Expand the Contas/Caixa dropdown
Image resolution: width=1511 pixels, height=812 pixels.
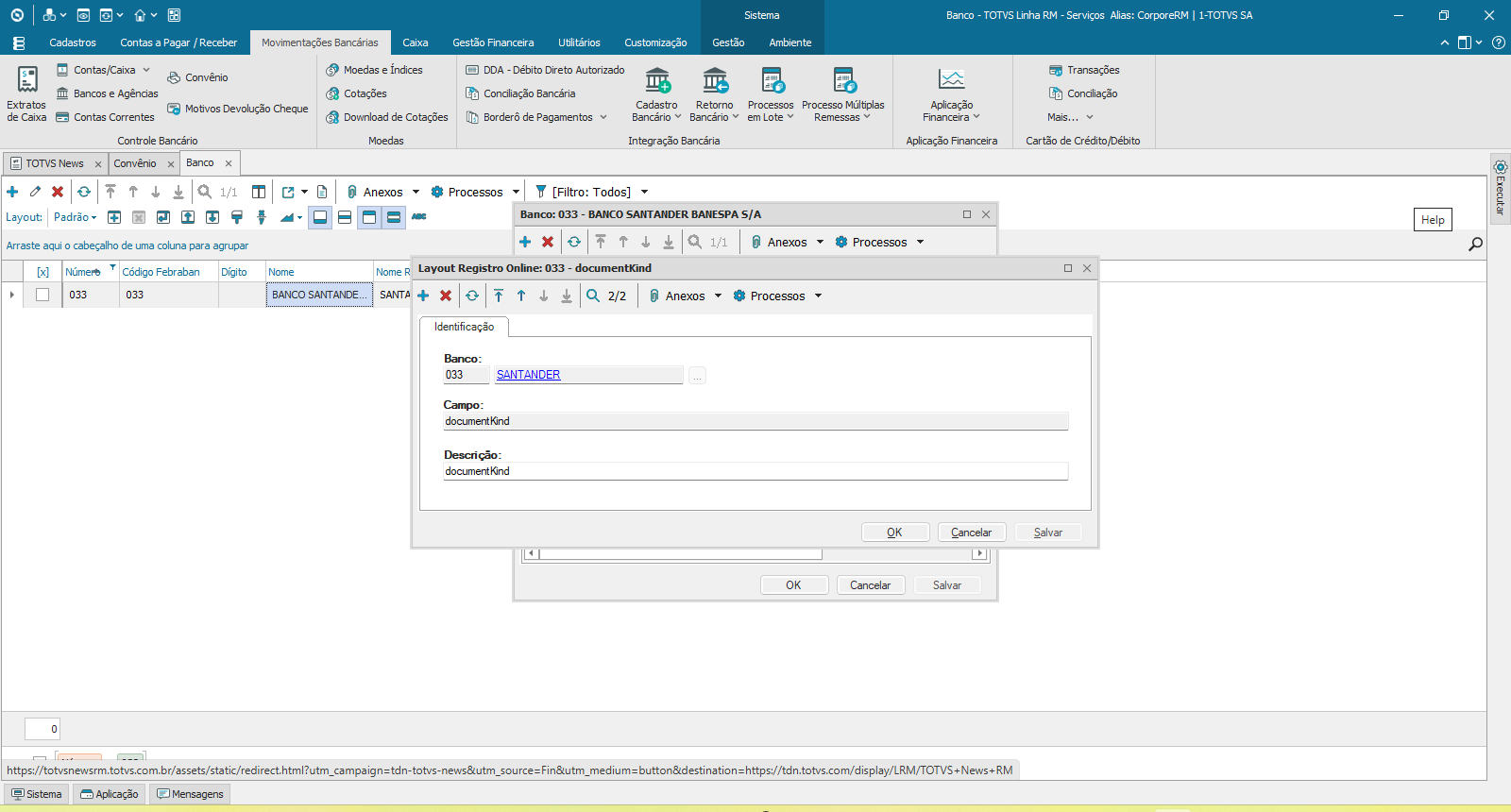(146, 70)
